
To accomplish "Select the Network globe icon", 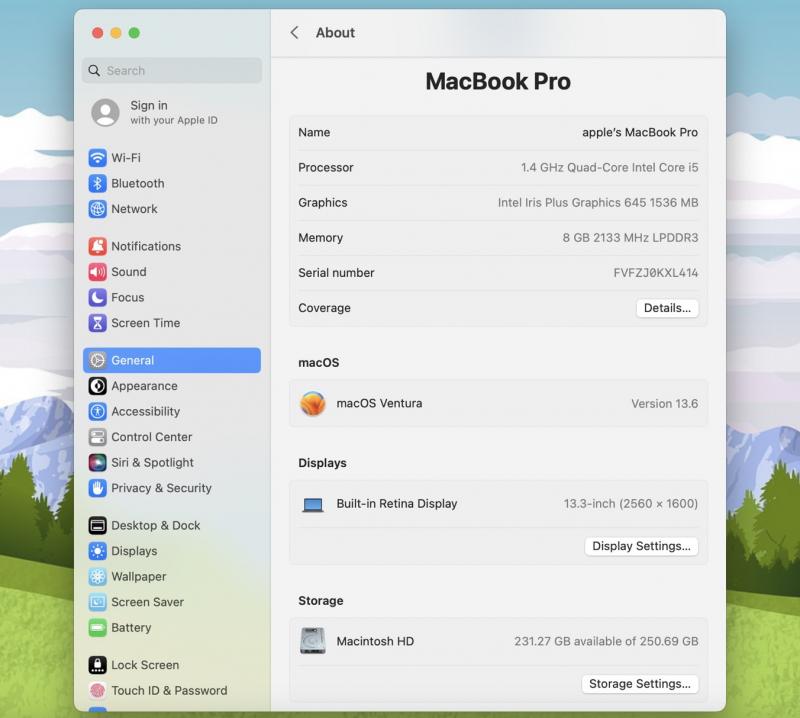I will [x=97, y=209].
